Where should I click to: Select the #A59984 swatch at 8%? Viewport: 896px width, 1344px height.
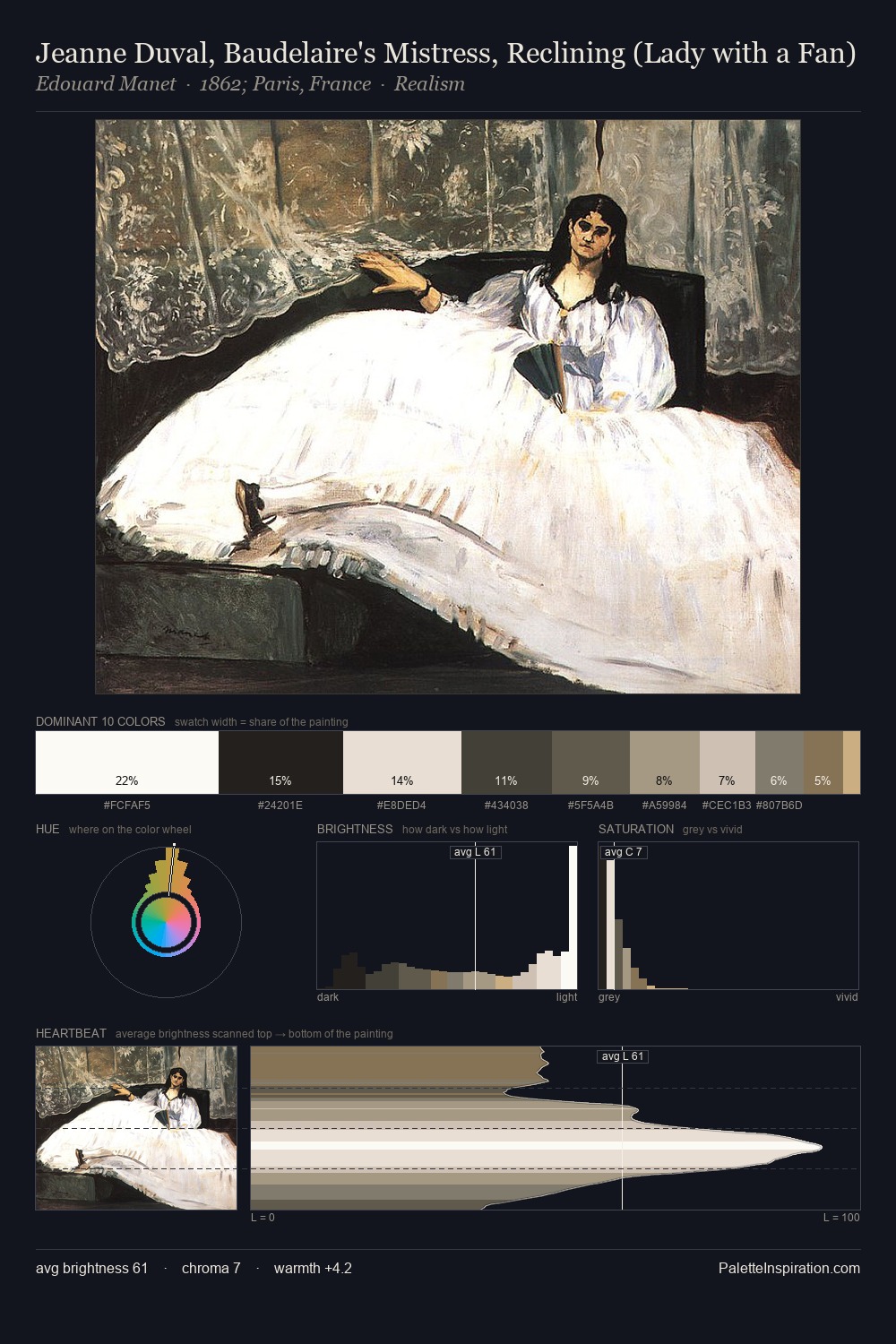(x=664, y=762)
